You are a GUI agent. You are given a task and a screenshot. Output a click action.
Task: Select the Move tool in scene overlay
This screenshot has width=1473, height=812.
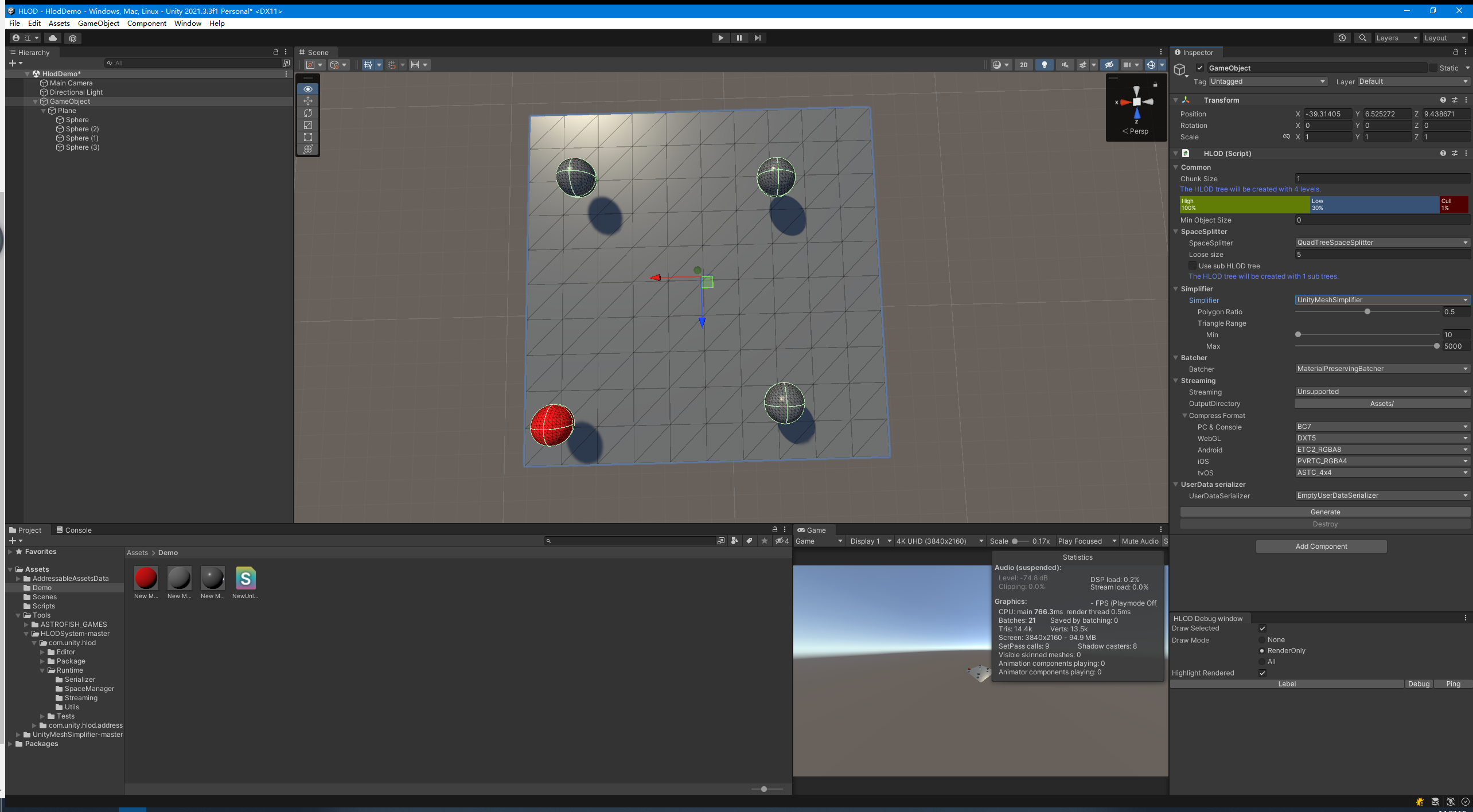308,101
